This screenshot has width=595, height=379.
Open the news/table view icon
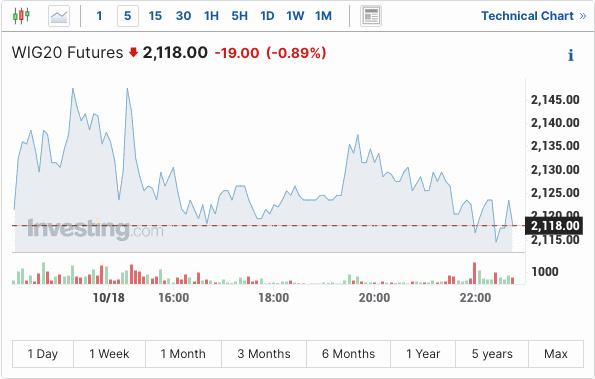point(371,16)
